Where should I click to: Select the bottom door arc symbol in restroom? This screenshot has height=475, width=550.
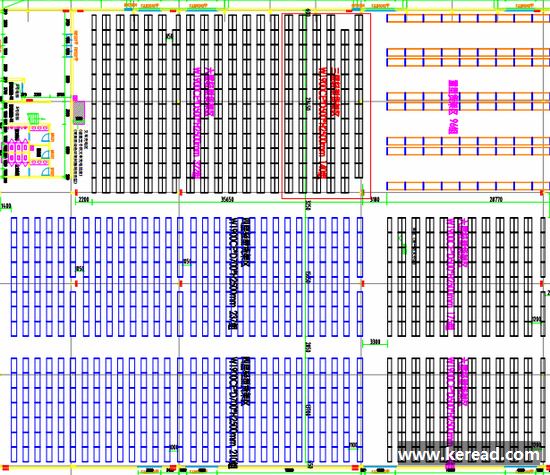coord(46,172)
